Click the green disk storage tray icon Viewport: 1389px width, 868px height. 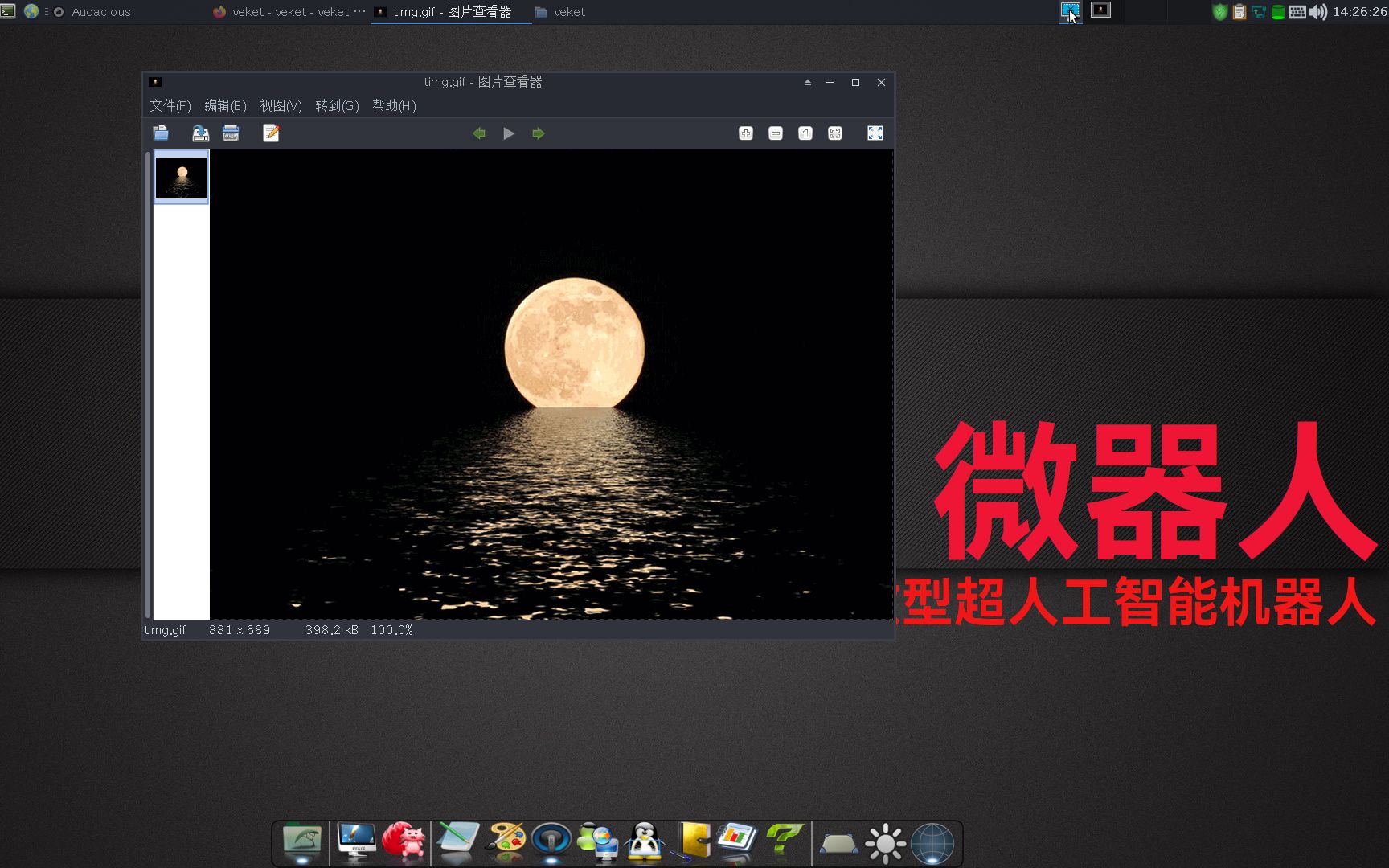pos(1278,12)
